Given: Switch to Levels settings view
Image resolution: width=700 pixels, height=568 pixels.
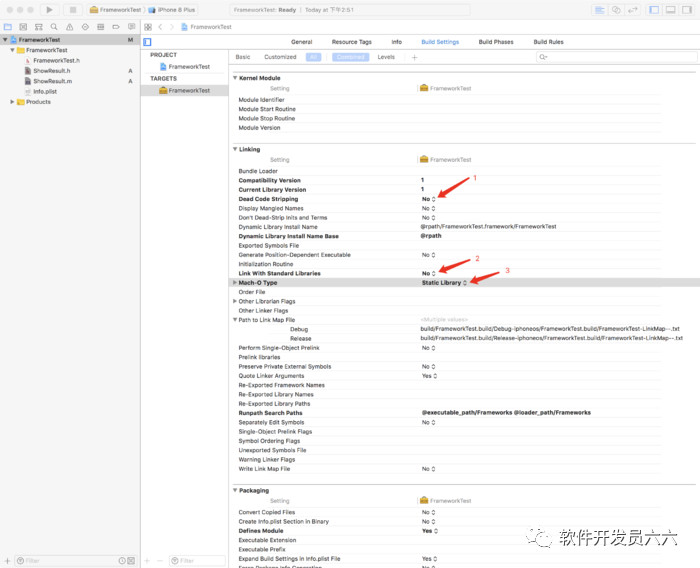Looking at the screenshot, I should (386, 57).
